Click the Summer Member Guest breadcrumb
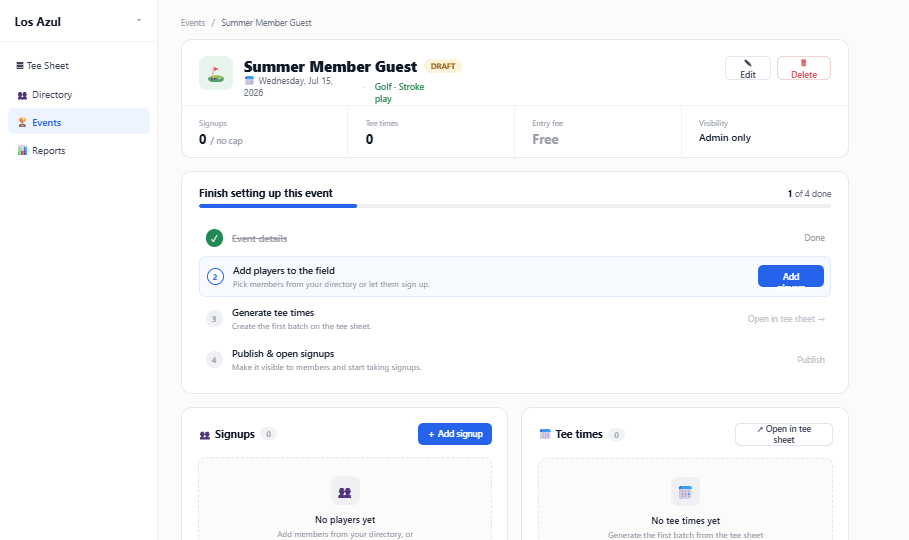Viewport: 909px width, 540px height. pos(266,23)
